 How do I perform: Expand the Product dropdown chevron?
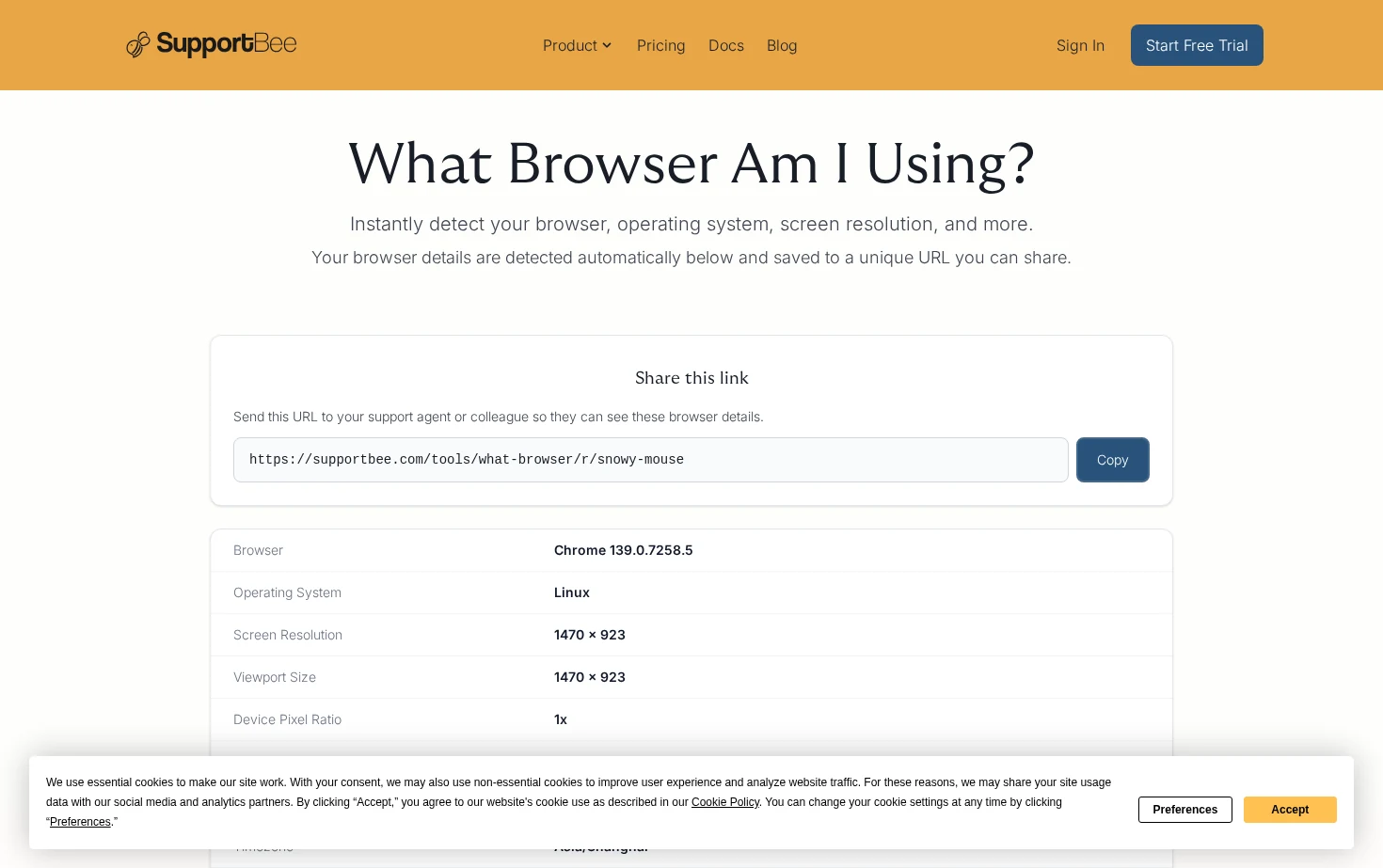[x=607, y=45]
